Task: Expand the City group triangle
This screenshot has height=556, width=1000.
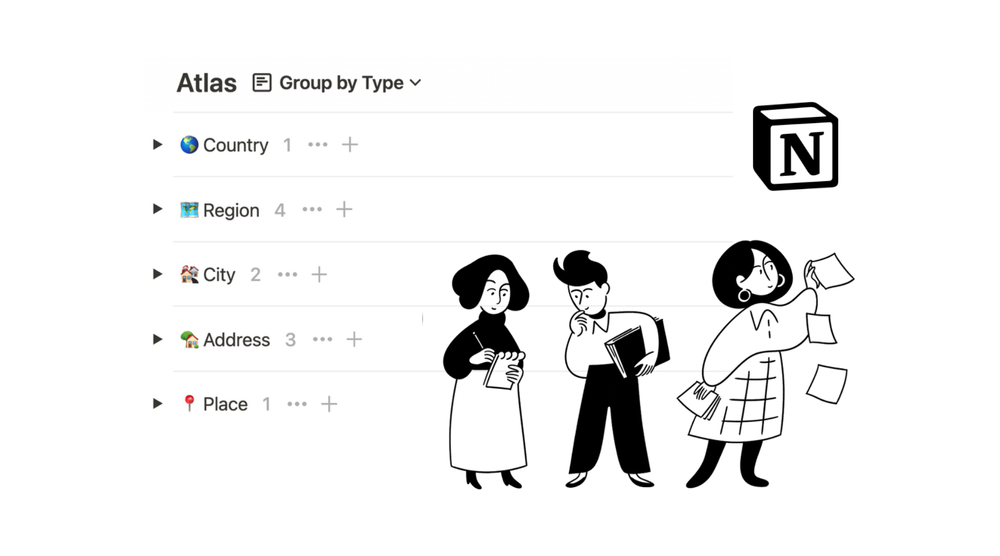Action: point(158,274)
